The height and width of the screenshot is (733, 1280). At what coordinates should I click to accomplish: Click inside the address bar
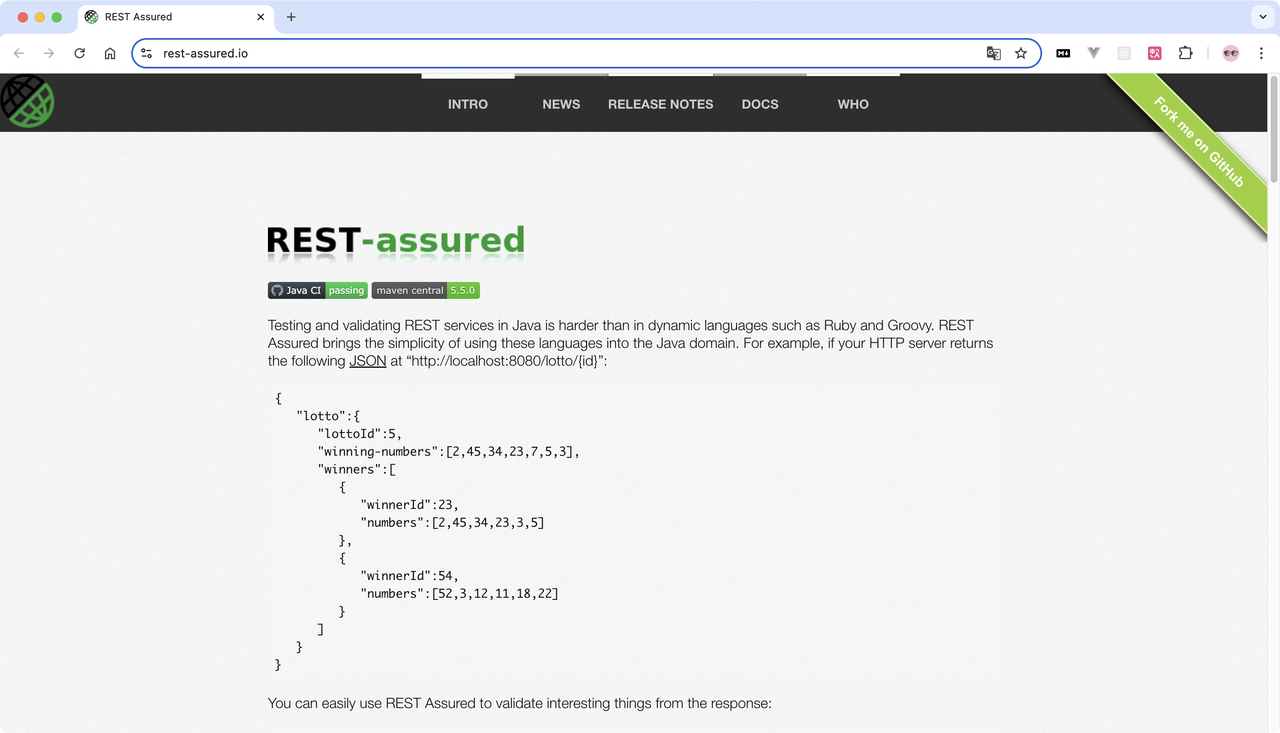coord(500,53)
